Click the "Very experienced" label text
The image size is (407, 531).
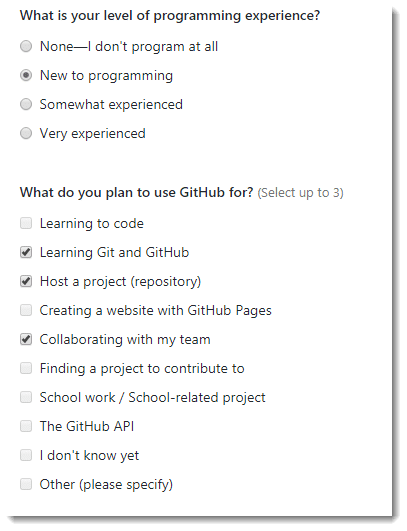92,134
